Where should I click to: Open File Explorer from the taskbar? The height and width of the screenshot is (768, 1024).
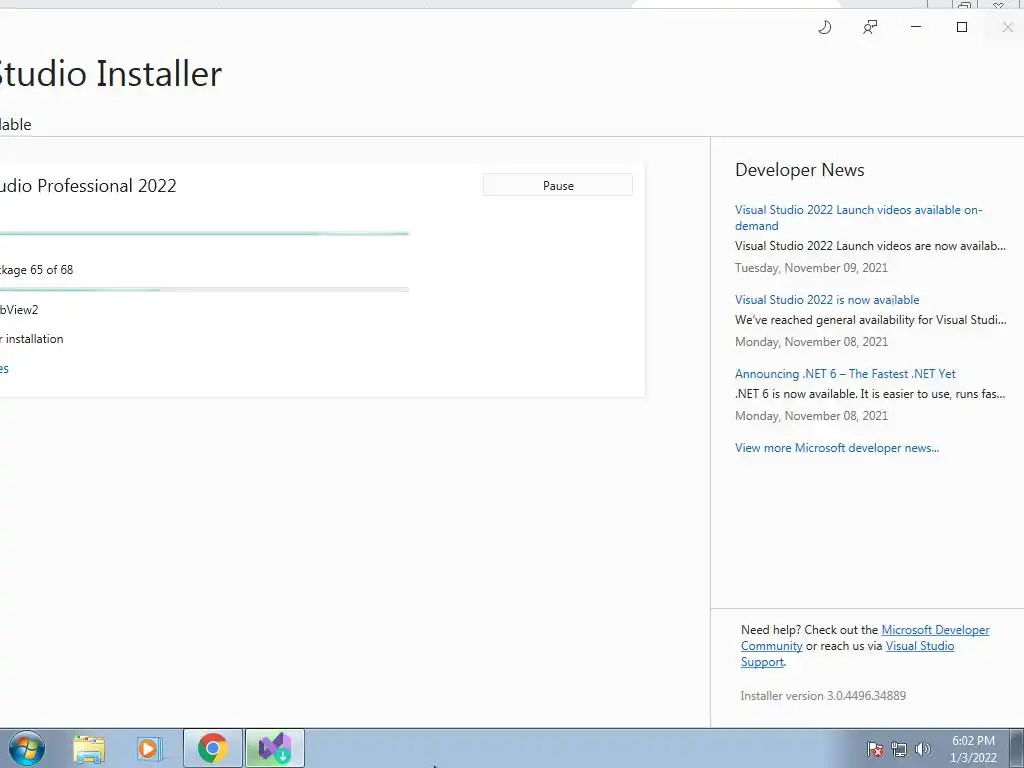89,748
